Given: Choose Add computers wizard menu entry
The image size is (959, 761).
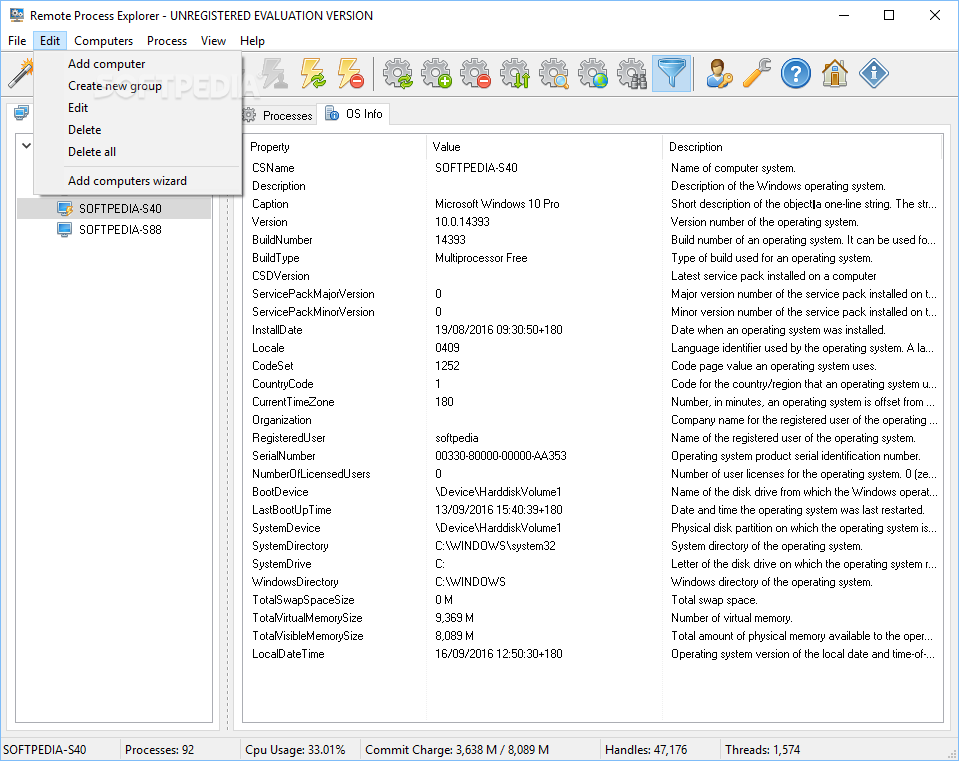Looking at the screenshot, I should click(x=138, y=180).
